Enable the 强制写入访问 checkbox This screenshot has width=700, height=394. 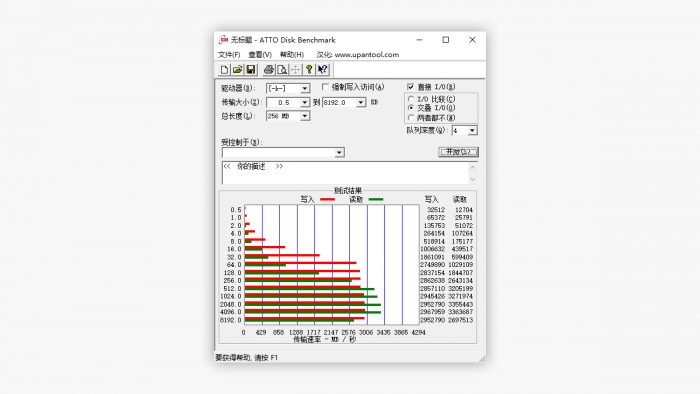point(325,87)
